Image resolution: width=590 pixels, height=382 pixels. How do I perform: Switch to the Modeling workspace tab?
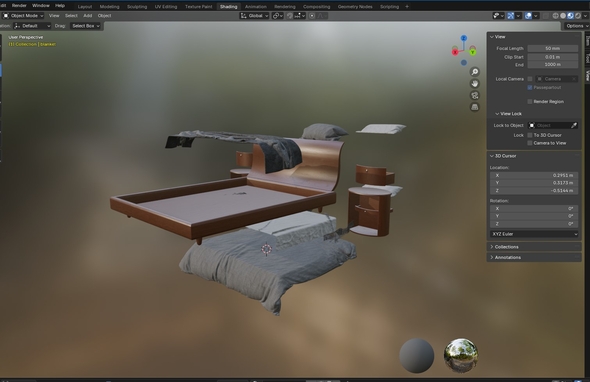[109, 7]
